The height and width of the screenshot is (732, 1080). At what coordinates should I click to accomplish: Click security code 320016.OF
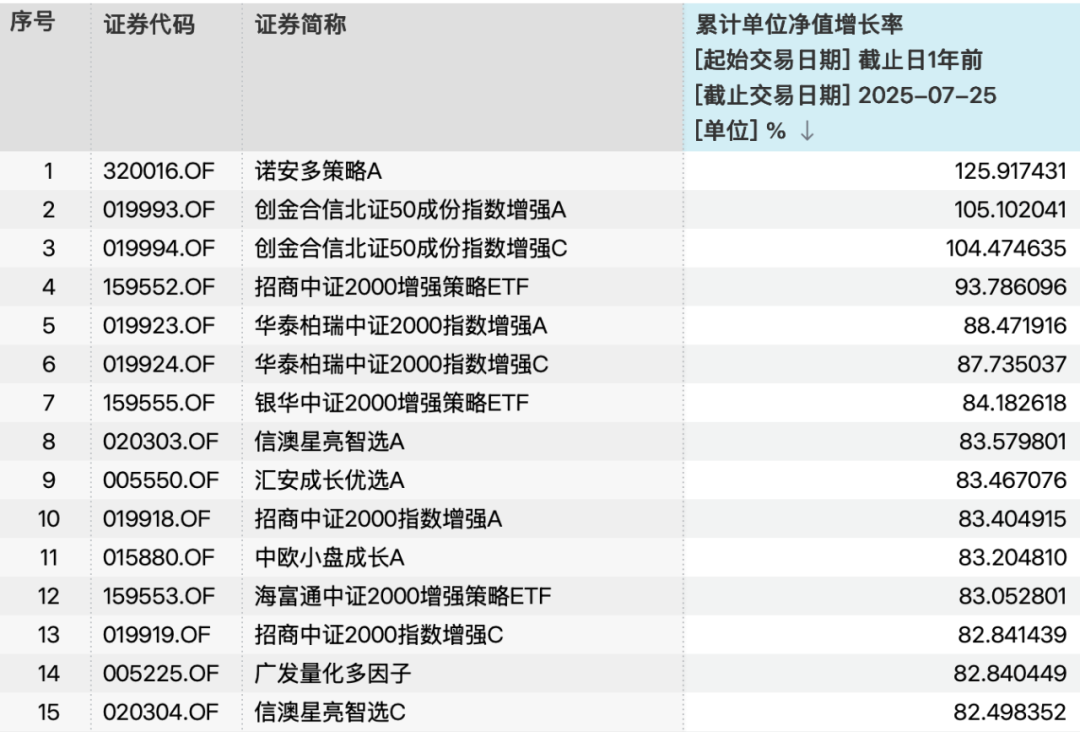(158, 171)
